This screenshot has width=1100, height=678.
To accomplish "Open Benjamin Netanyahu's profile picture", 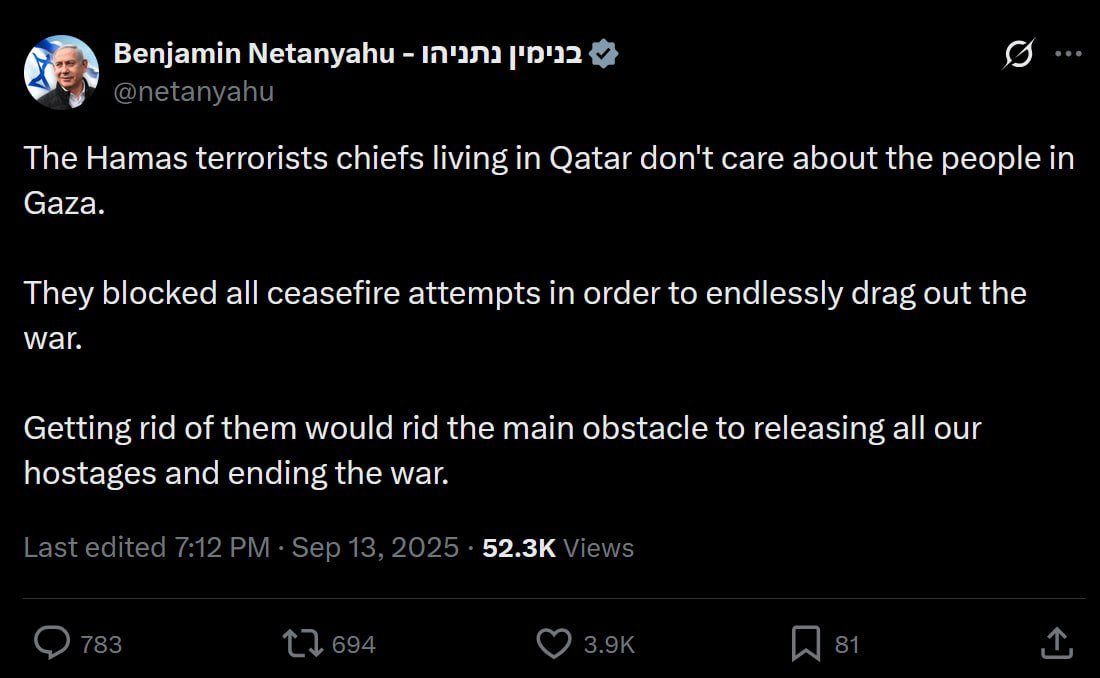I will point(61,72).
